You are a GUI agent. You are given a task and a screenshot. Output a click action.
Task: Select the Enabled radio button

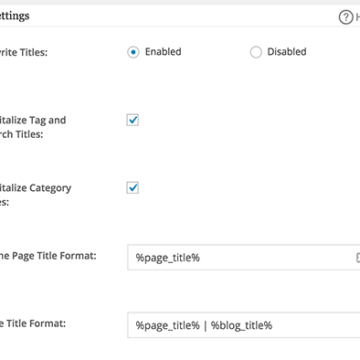[x=133, y=52]
